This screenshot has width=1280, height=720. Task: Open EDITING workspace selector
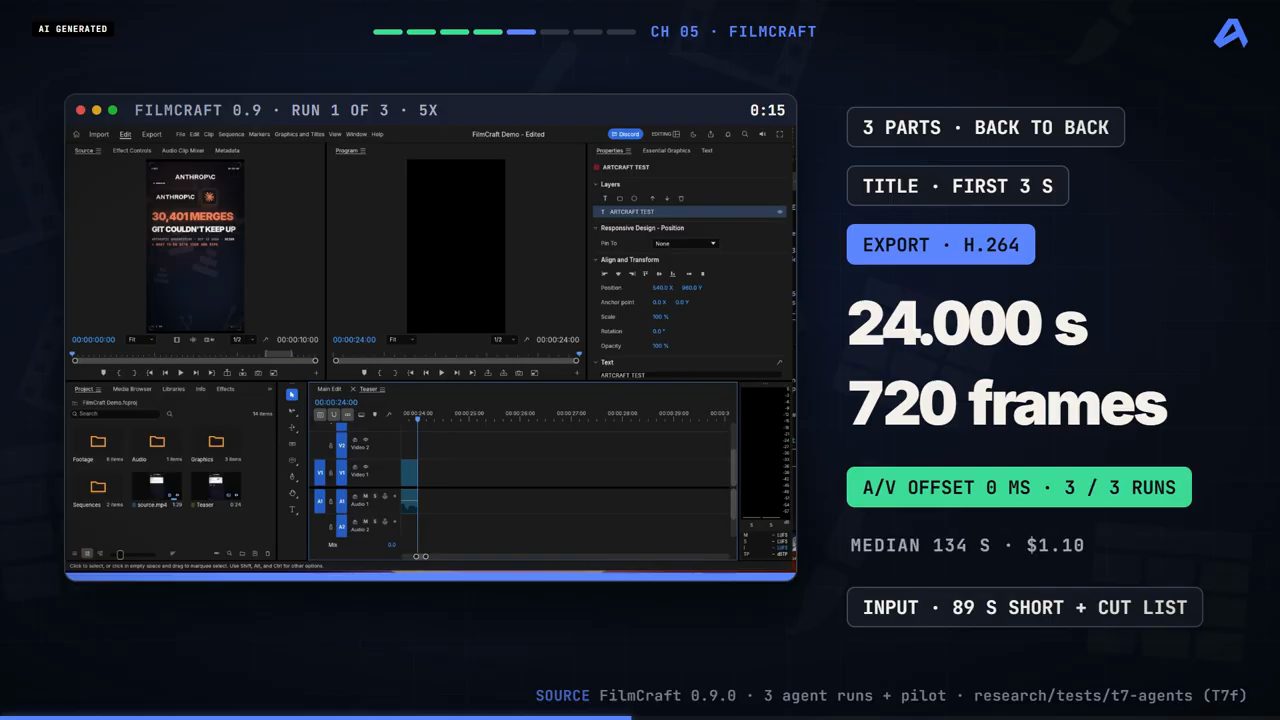click(665, 134)
